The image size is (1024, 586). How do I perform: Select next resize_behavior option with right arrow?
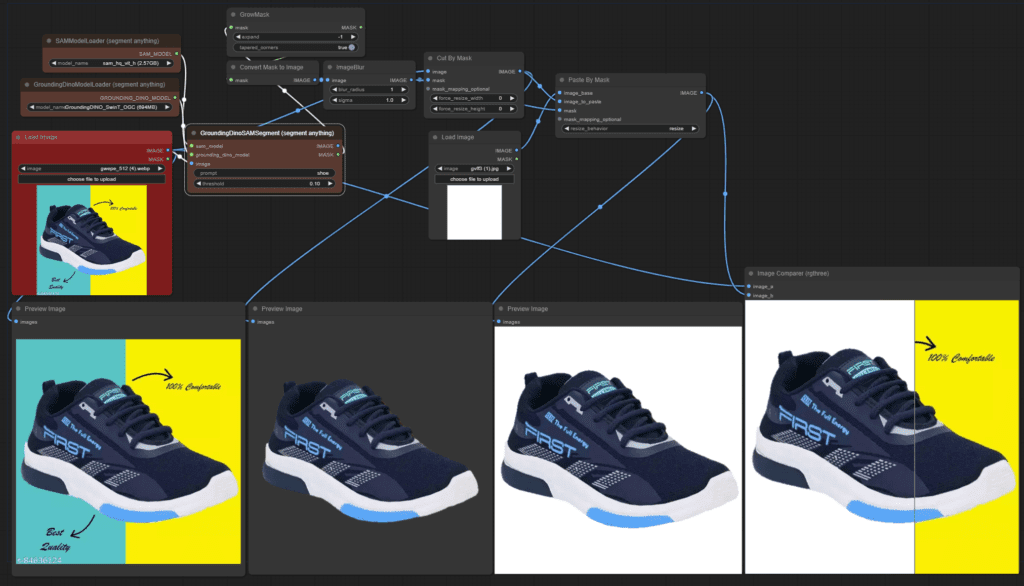coord(693,129)
